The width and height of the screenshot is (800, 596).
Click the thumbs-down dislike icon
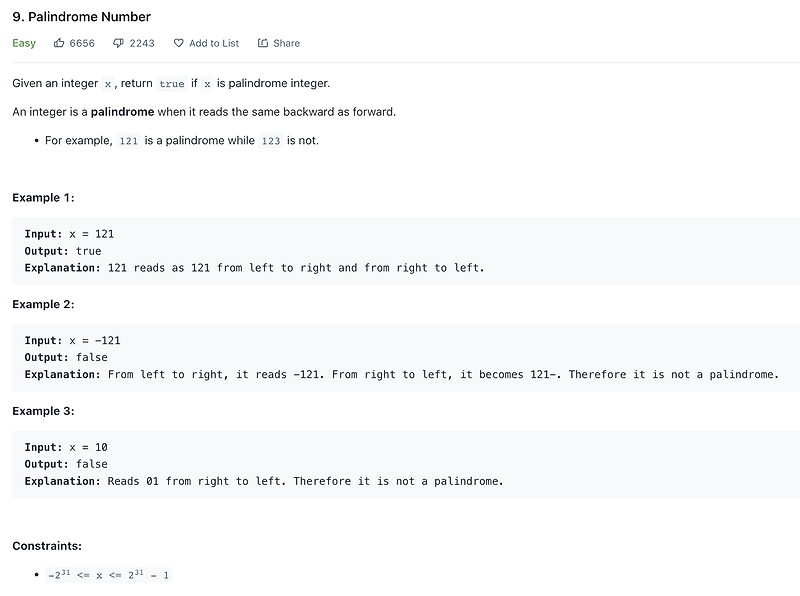[x=116, y=43]
